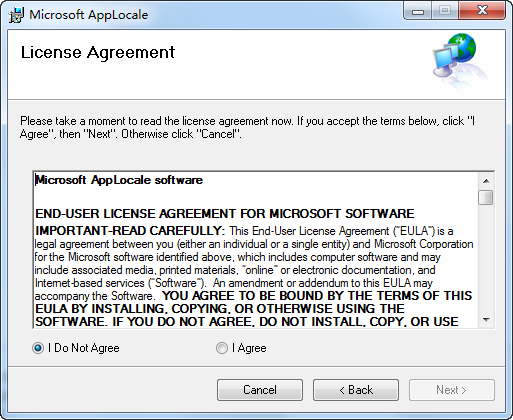This screenshot has width=513, height=420.
Task: Click the globe and computers setup icon
Action: click(x=459, y=59)
